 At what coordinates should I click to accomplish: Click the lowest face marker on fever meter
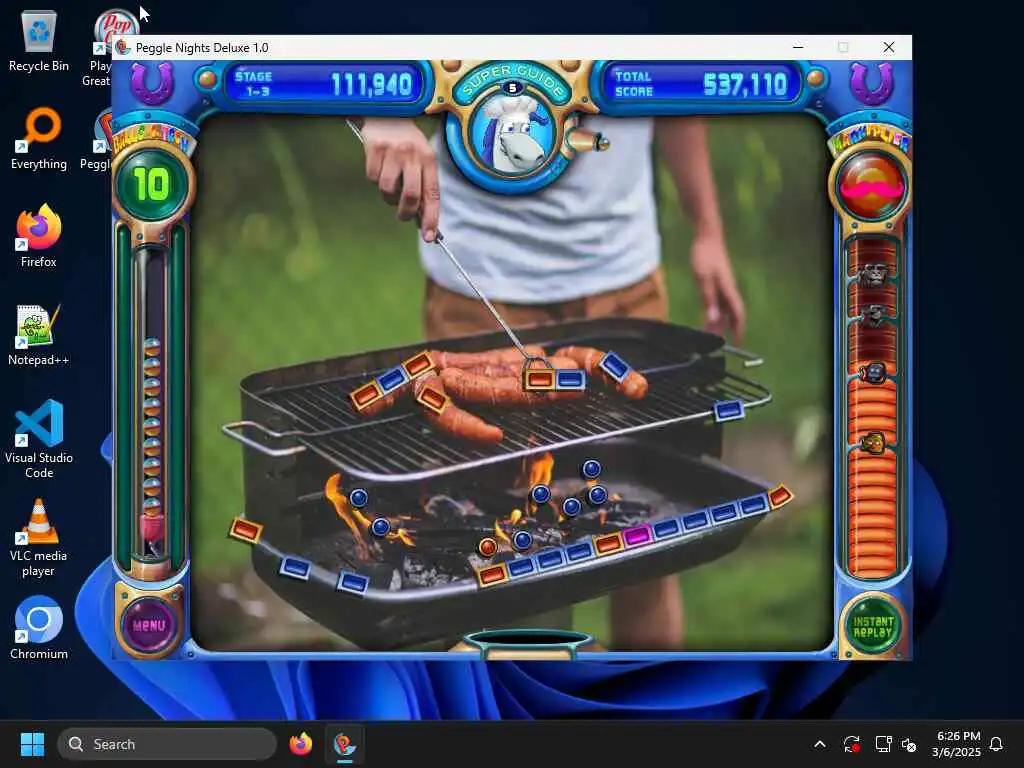[x=873, y=443]
